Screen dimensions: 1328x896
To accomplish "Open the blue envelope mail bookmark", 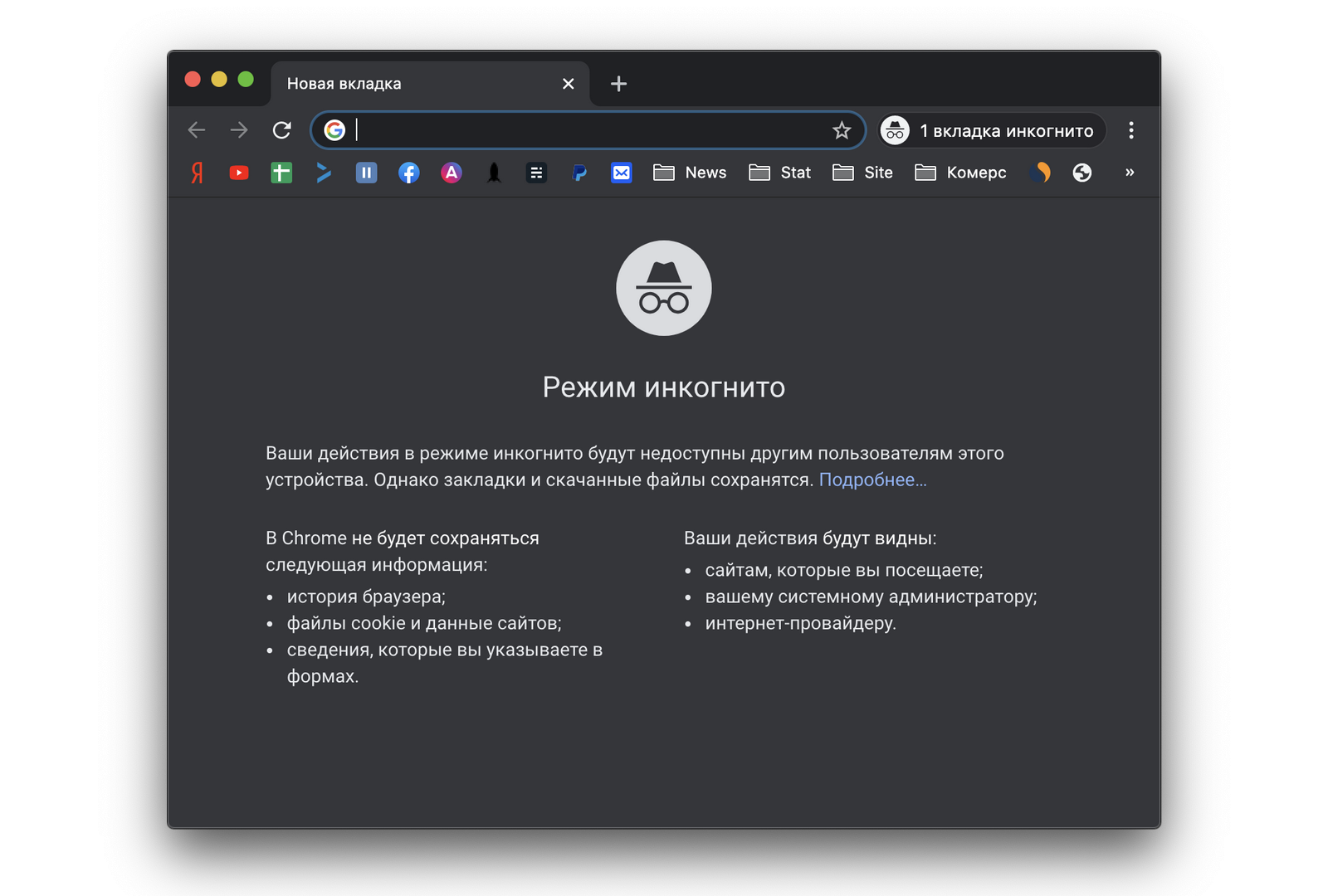I will (x=622, y=173).
